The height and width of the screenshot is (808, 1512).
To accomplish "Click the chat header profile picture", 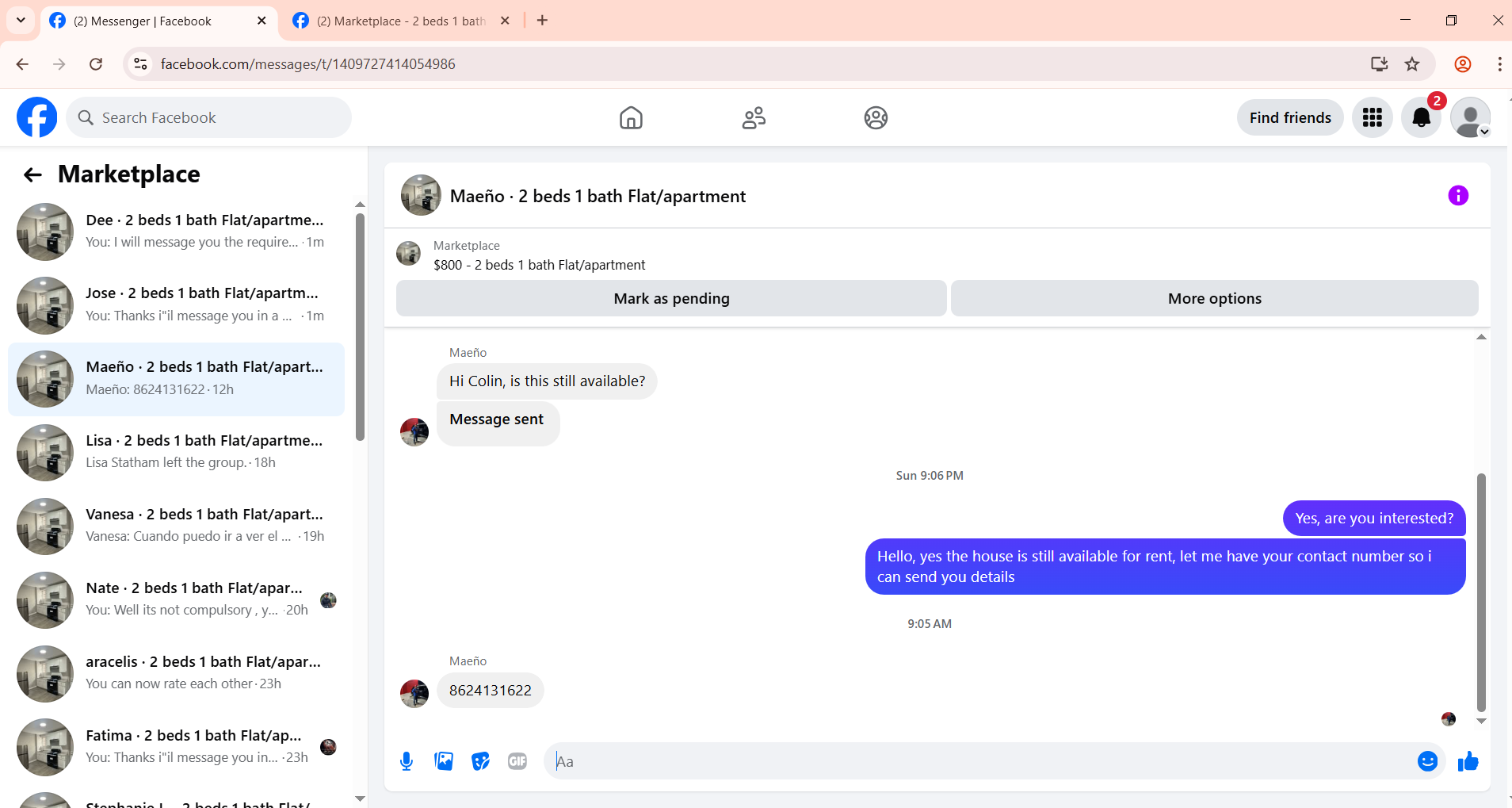I will [421, 195].
